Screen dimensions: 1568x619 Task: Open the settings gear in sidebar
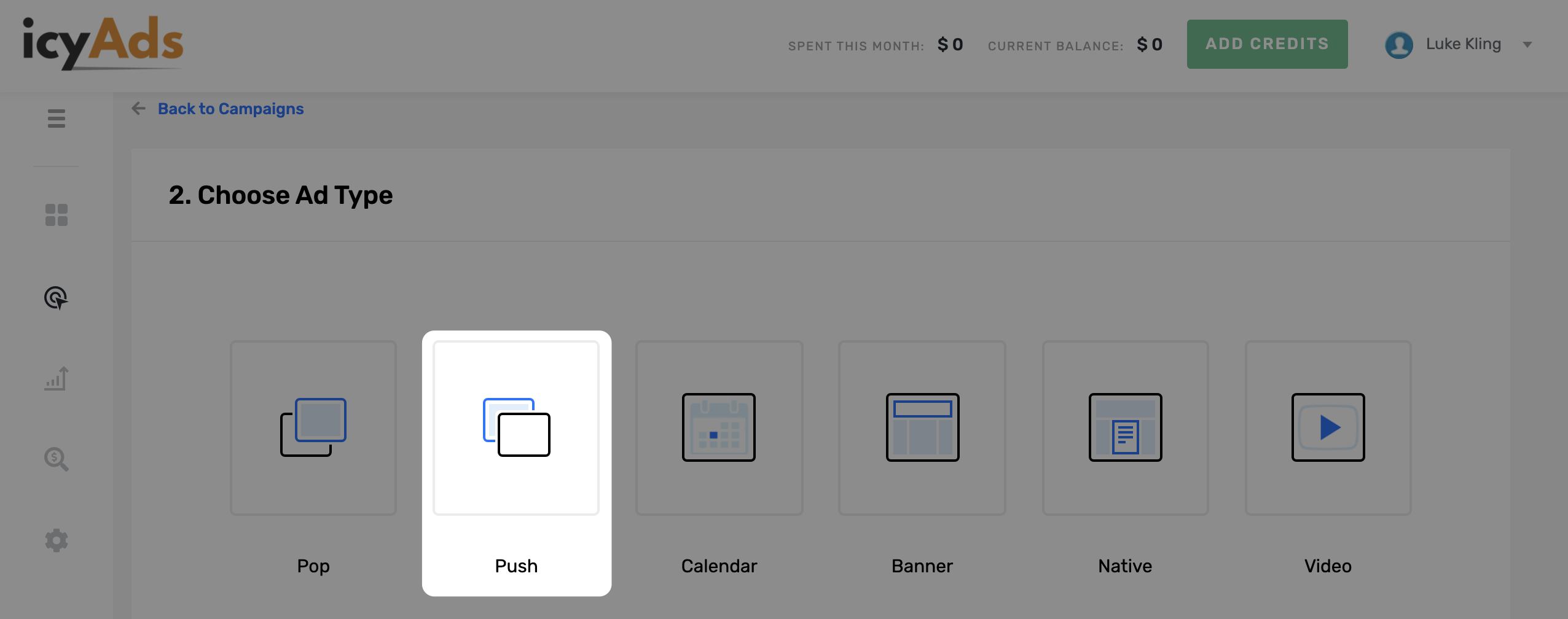pyautogui.click(x=56, y=540)
